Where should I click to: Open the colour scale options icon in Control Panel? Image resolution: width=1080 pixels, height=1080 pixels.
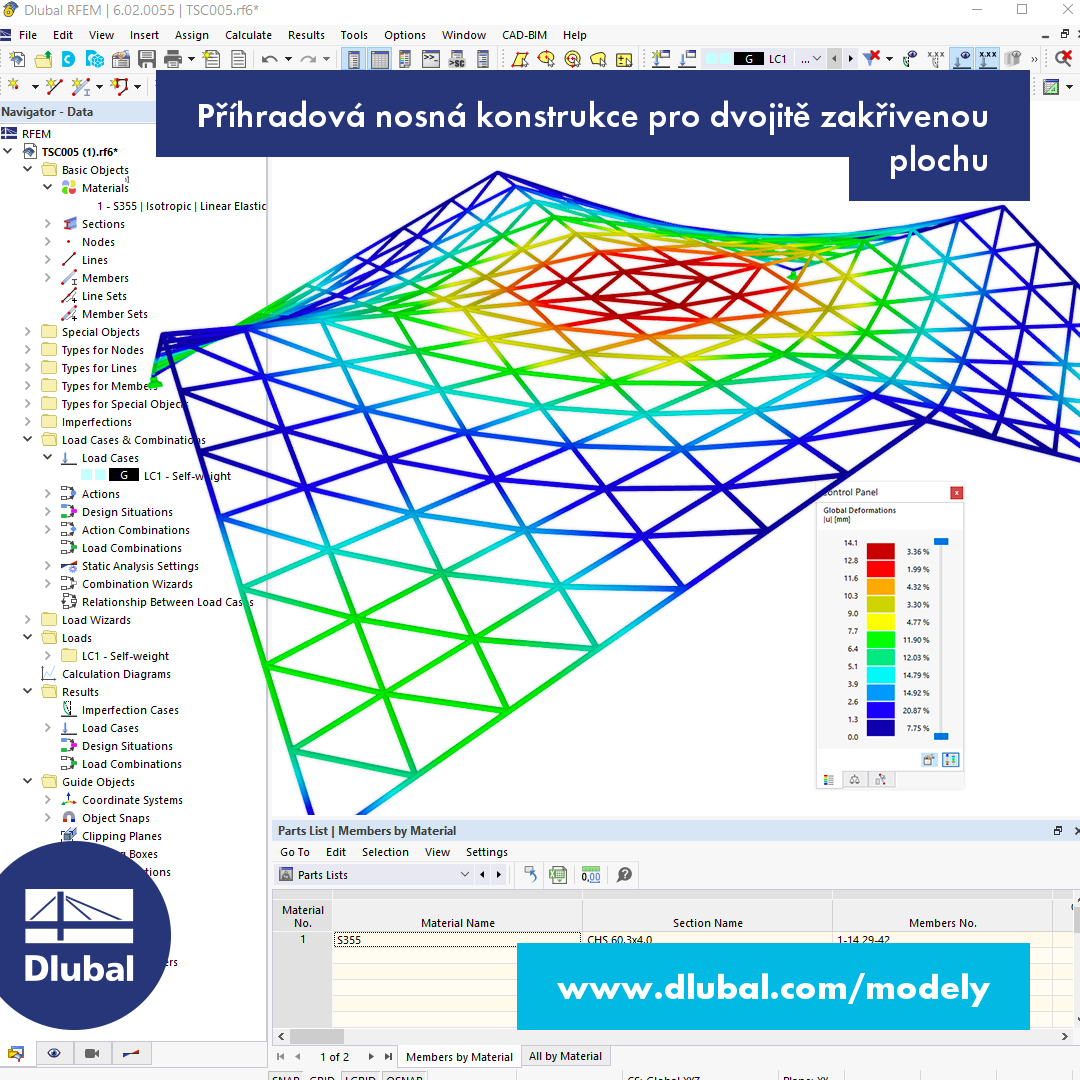pos(929,760)
